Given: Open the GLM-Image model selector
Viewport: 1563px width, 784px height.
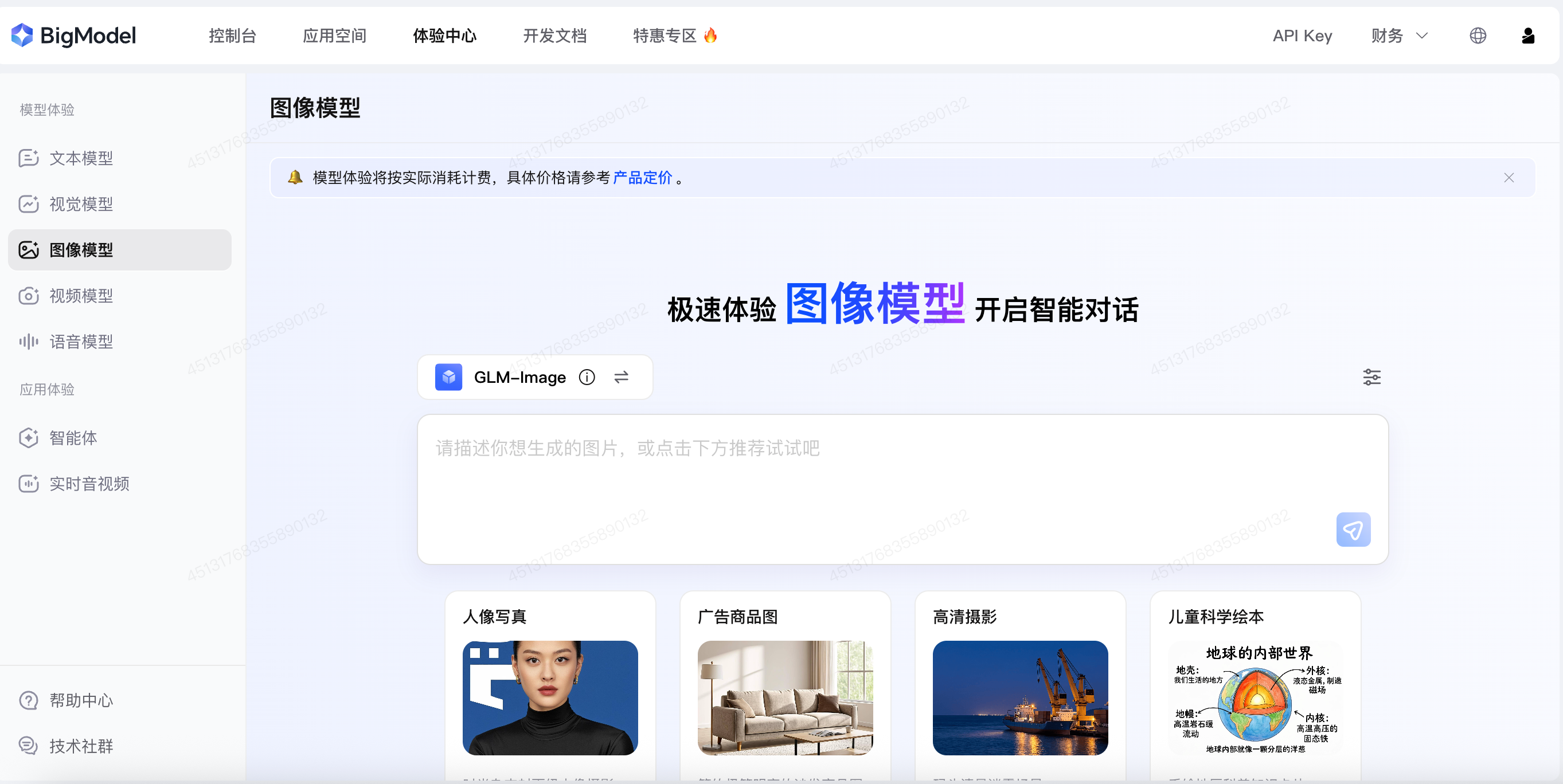Looking at the screenshot, I should [519, 377].
